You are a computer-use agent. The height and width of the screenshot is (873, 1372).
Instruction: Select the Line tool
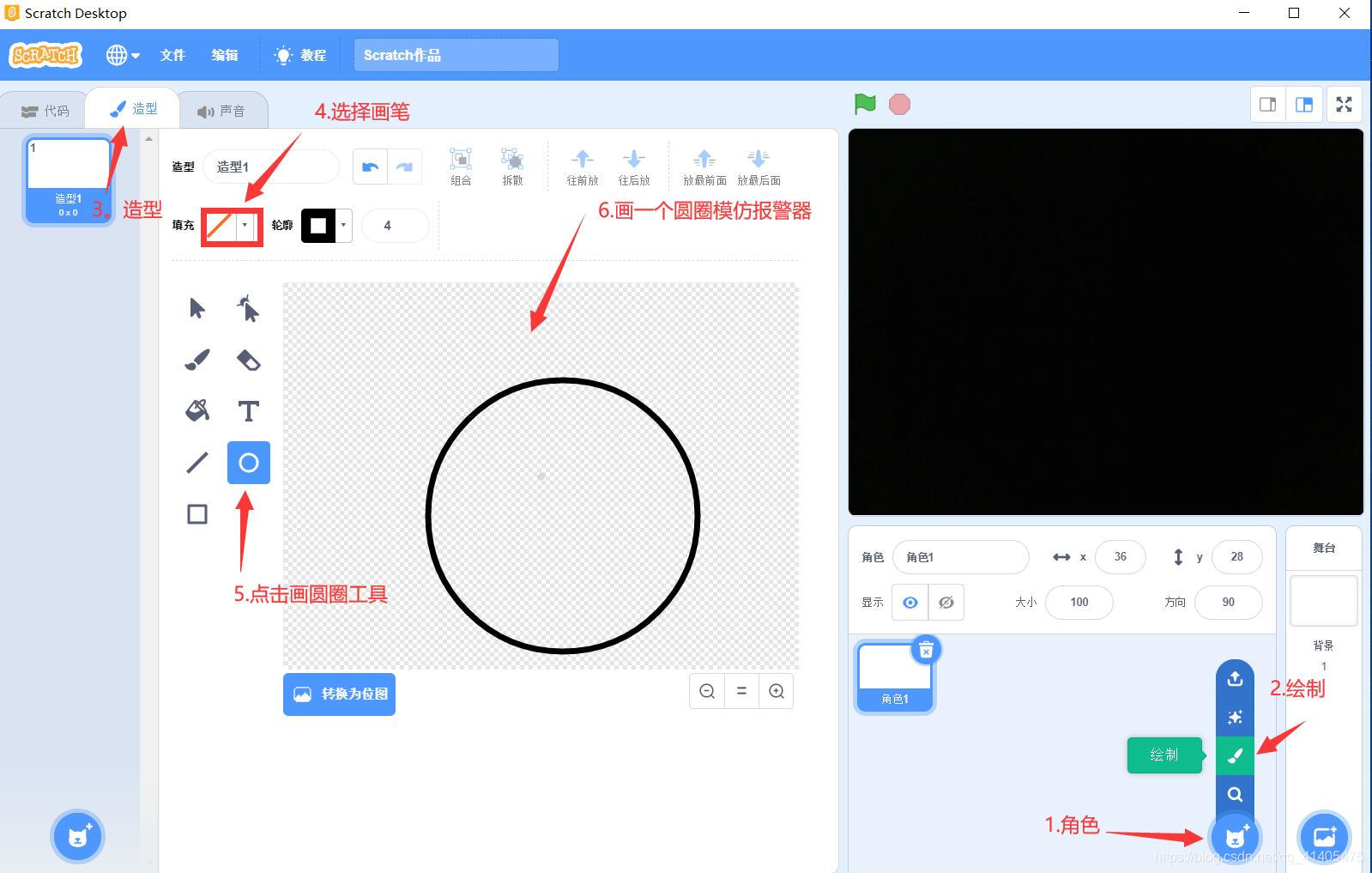pos(197,463)
